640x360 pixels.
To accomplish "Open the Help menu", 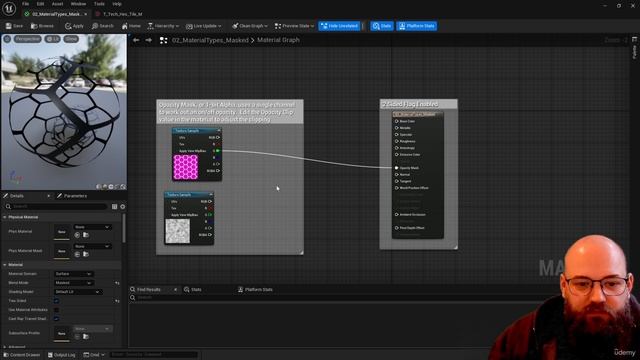I will click(x=117, y=4).
